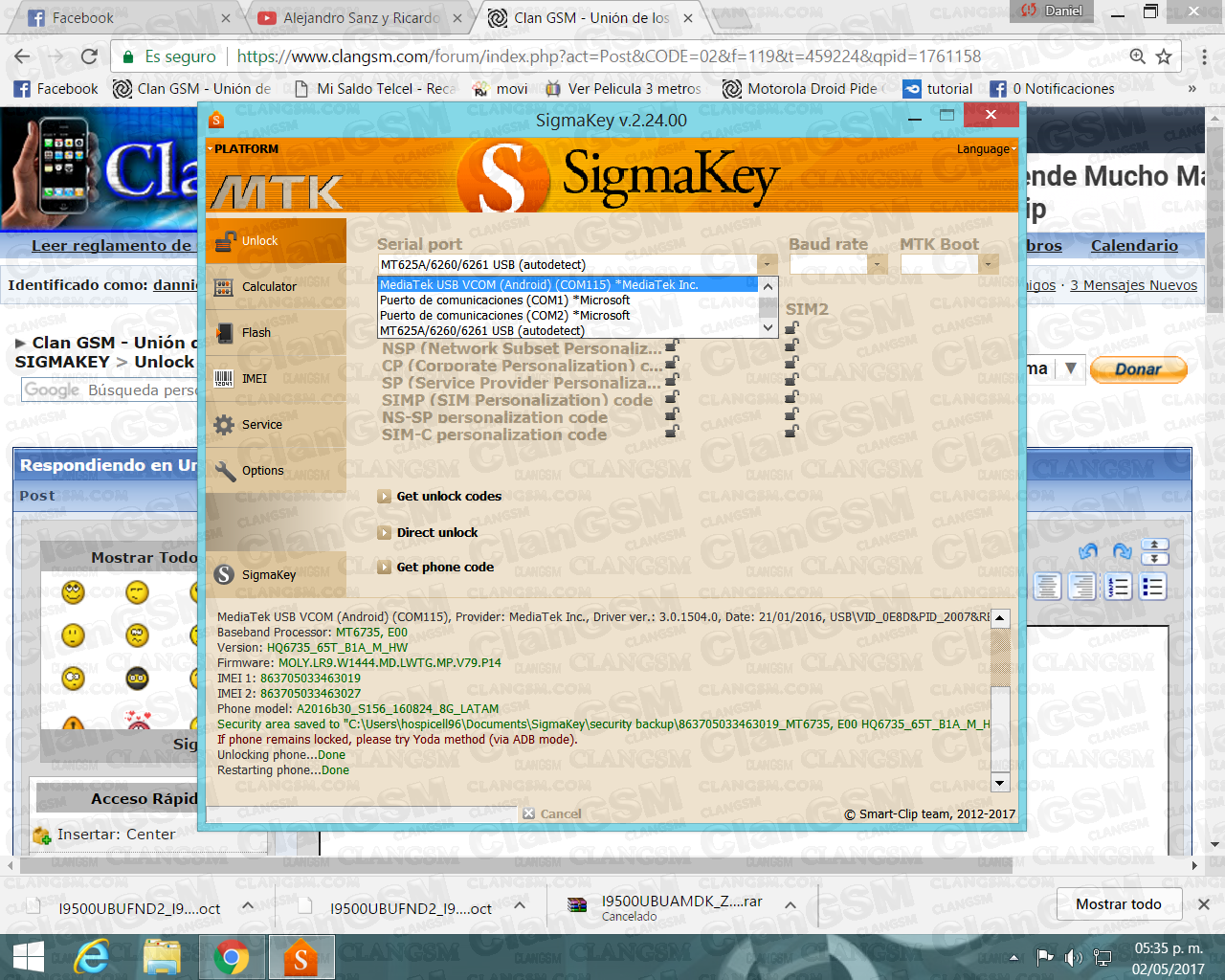The width and height of the screenshot is (1225, 980).
Task: Open File Explorer from taskbar
Action: [x=162, y=957]
